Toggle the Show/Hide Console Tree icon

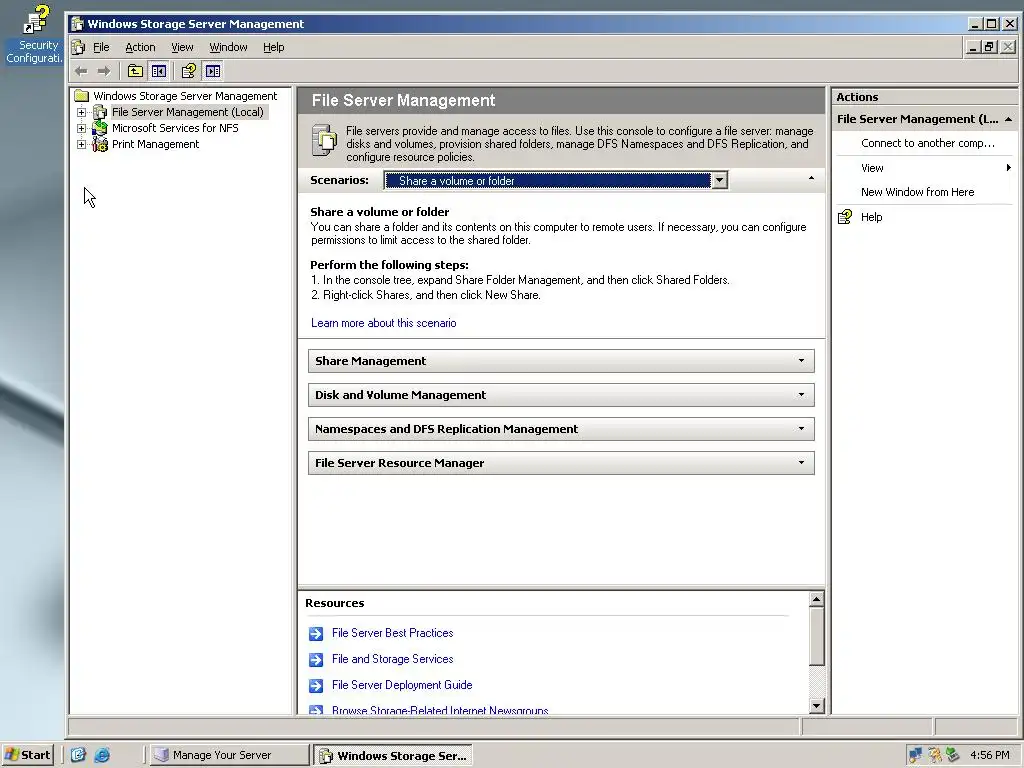click(x=159, y=71)
